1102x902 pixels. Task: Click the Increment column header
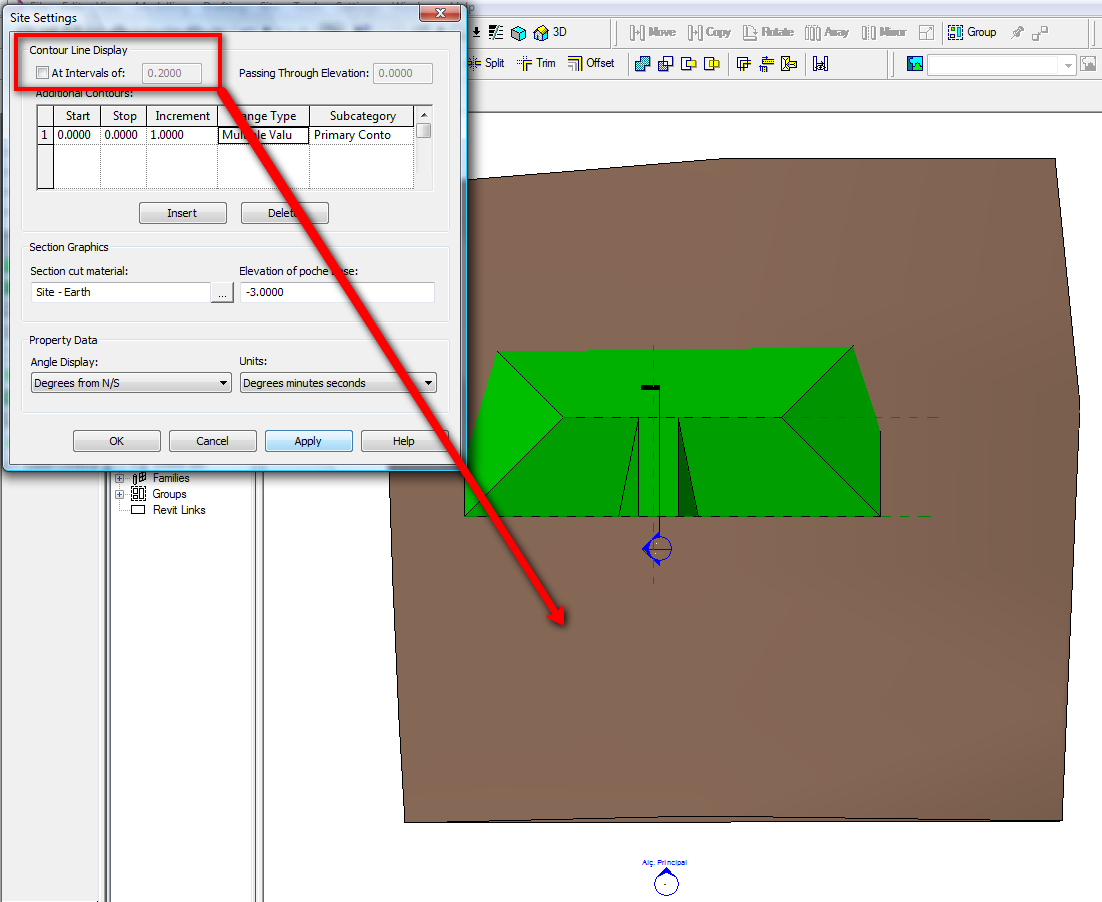[182, 116]
